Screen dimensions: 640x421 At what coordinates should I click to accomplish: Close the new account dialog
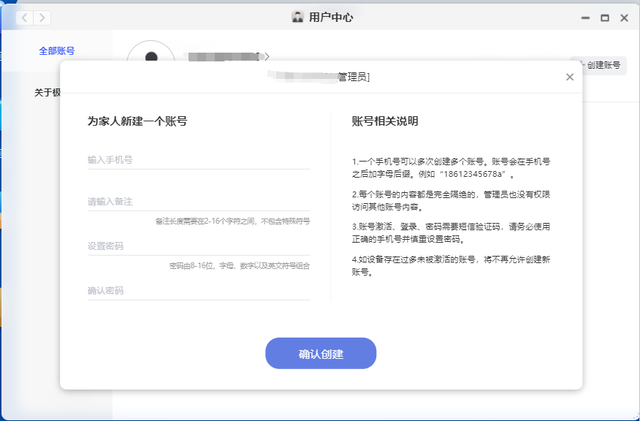tap(570, 77)
